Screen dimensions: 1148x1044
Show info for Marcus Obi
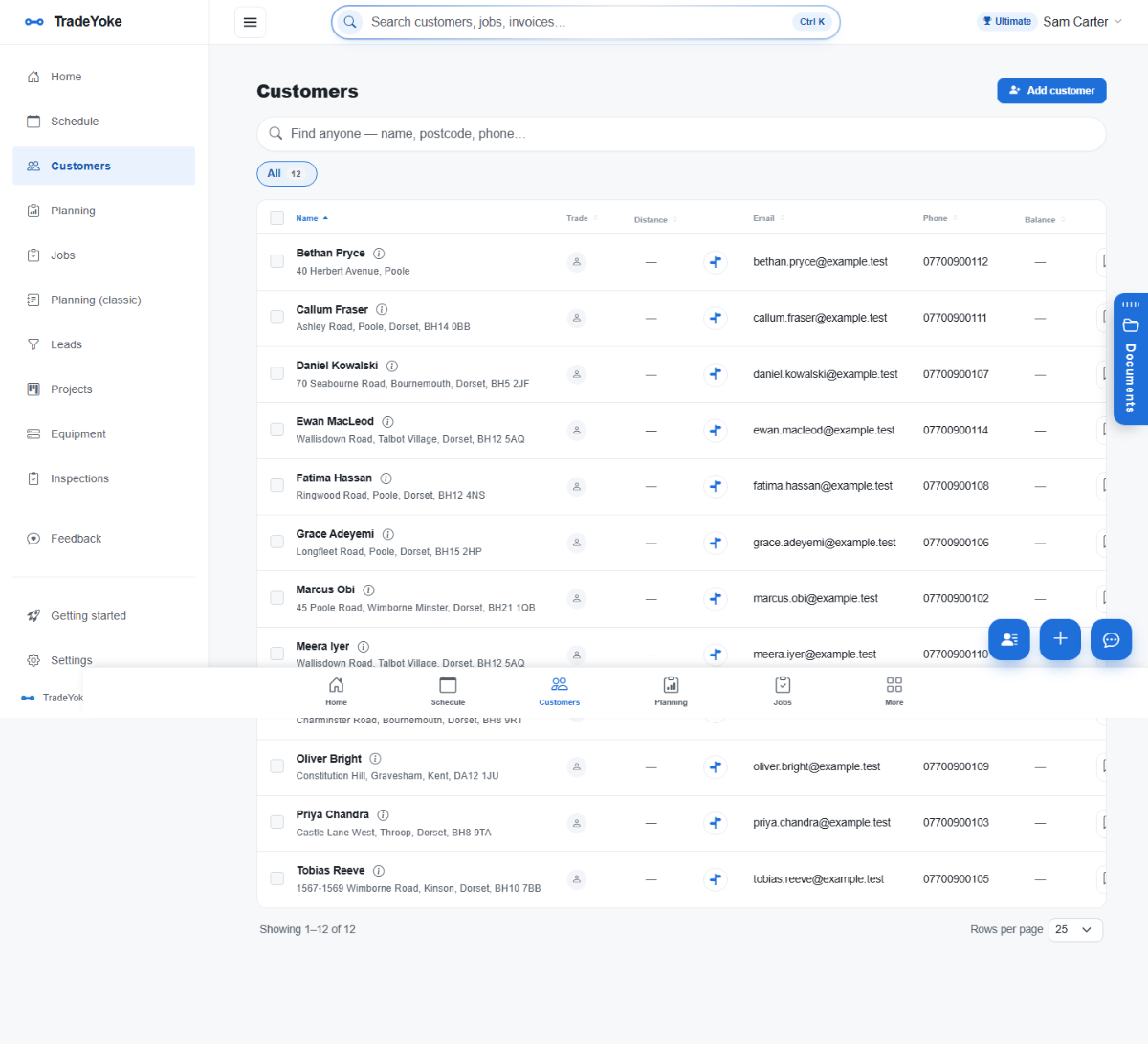(368, 590)
